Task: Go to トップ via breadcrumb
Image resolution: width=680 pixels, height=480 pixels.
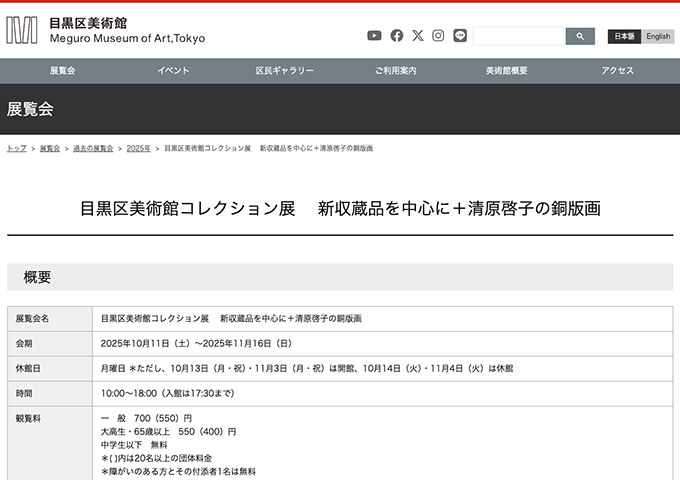Action: [17, 148]
